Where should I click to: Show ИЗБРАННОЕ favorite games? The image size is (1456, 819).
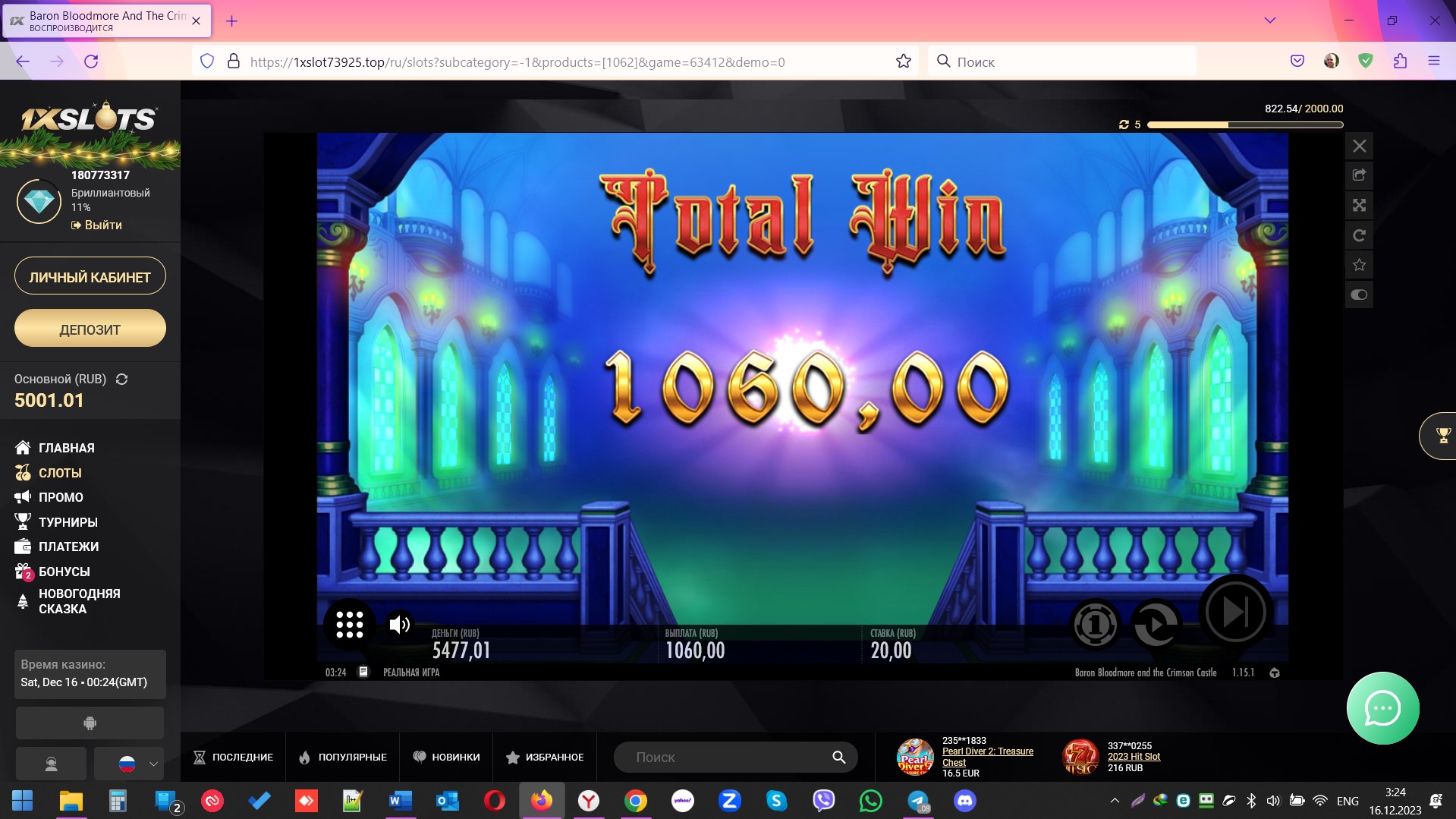pyautogui.click(x=545, y=757)
